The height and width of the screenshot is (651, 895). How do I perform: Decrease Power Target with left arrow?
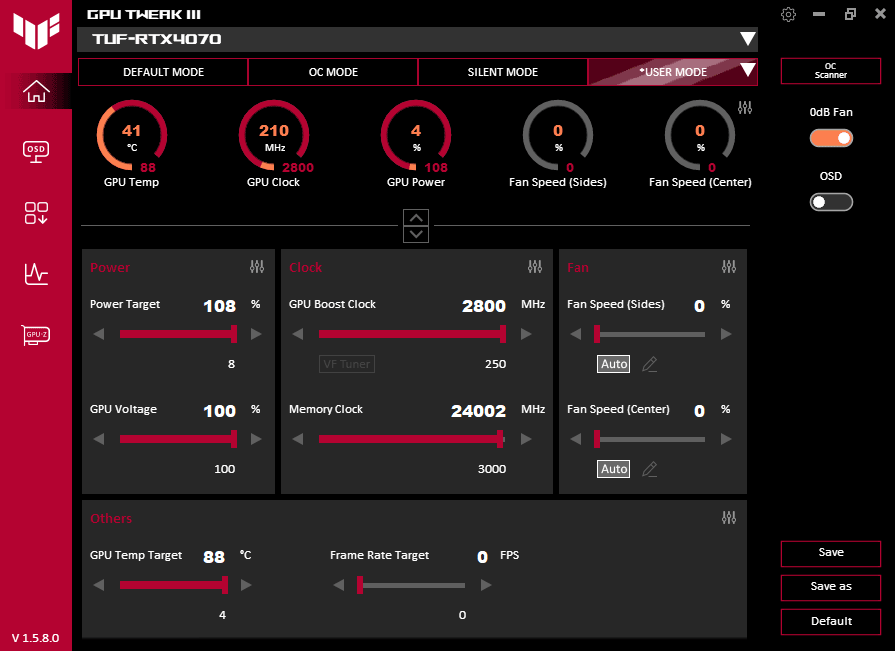[99, 334]
